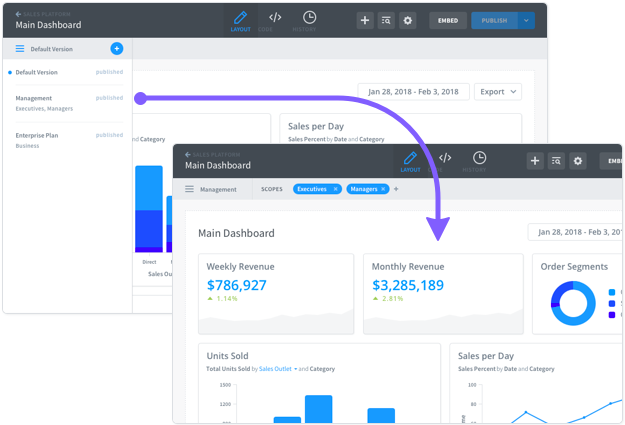
Task: Open settings gear in the rear window toolbar
Action: click(x=407, y=20)
